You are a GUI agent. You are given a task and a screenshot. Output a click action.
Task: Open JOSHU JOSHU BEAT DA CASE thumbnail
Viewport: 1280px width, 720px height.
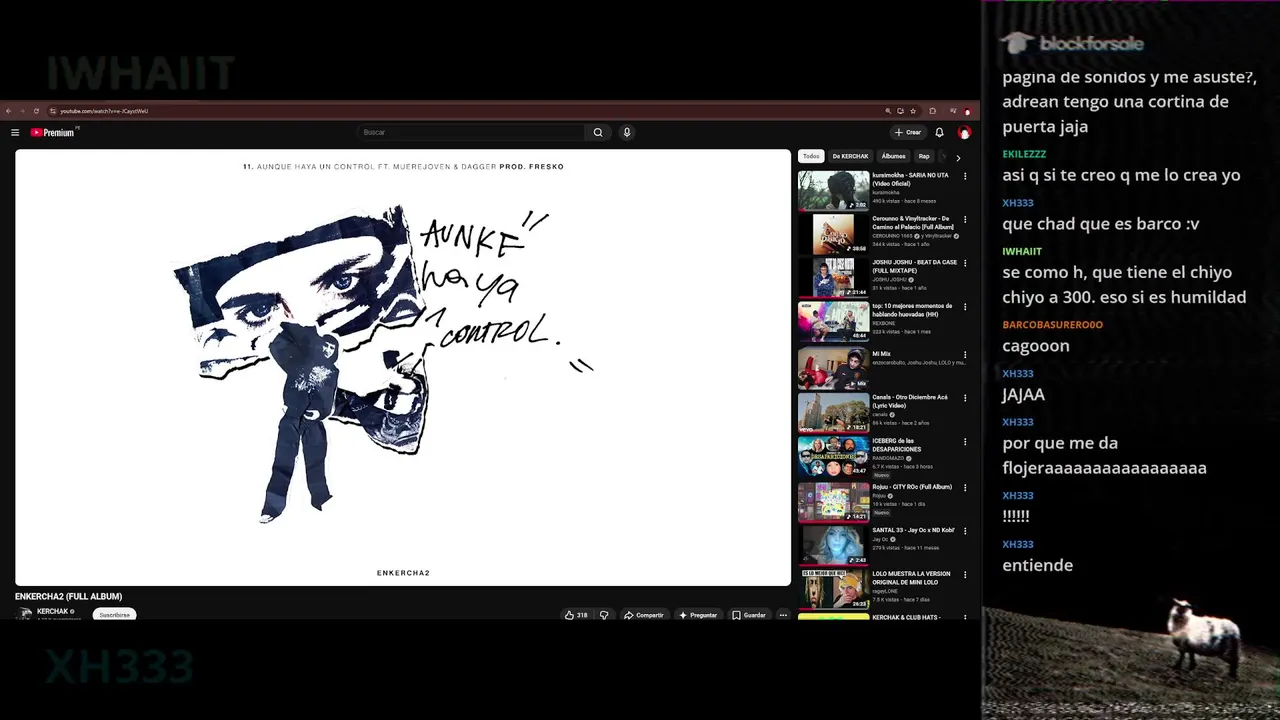click(833, 277)
